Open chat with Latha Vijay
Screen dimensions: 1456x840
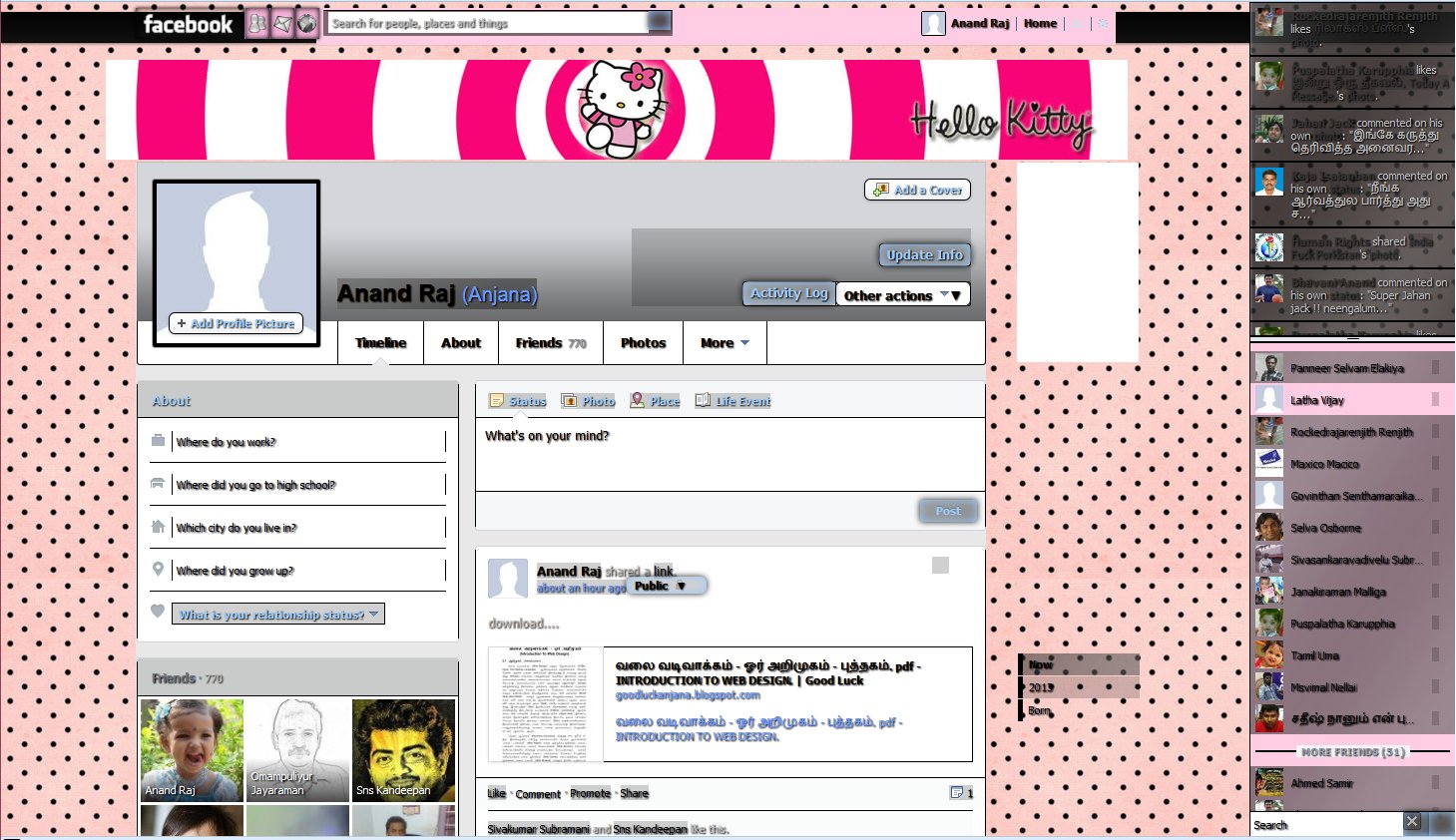pos(1352,400)
